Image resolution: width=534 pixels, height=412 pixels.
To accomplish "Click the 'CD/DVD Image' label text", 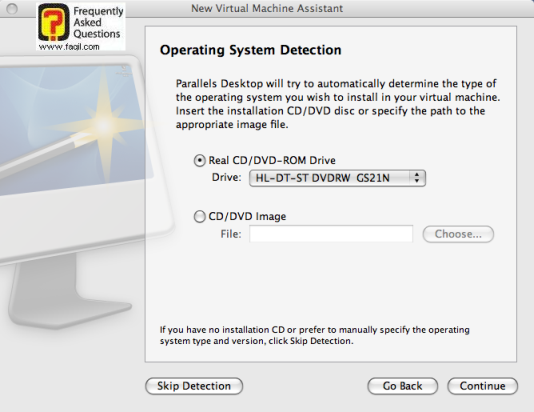I will point(247,217).
